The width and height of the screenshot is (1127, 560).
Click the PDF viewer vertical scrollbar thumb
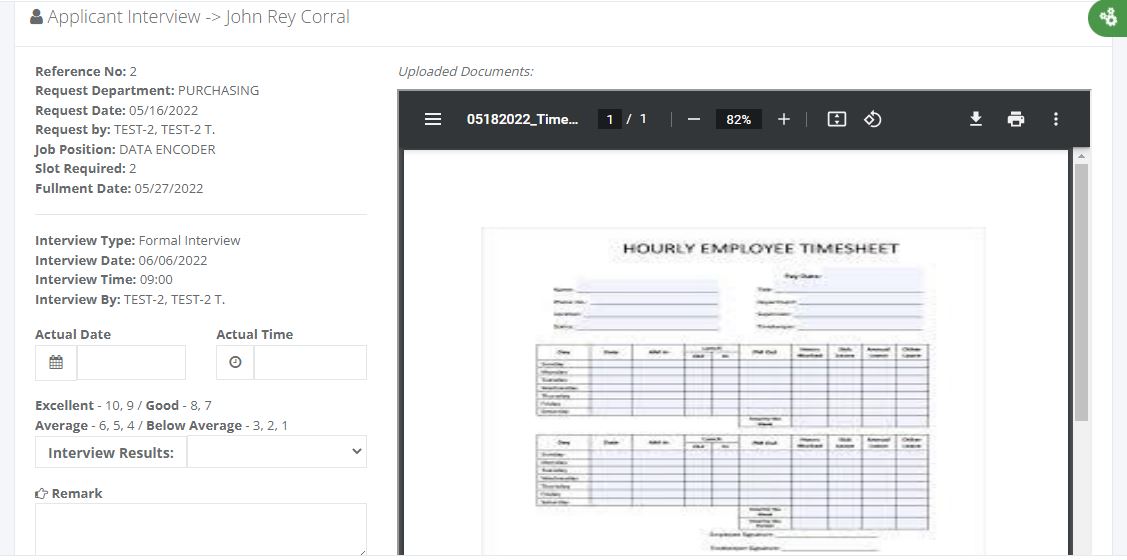click(1081, 292)
